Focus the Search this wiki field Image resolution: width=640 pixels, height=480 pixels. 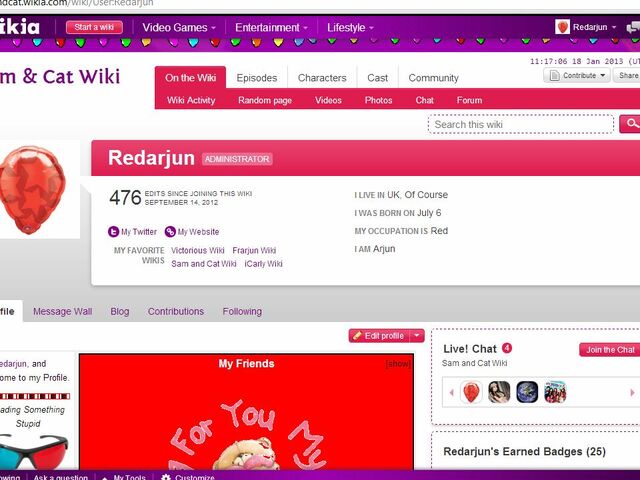click(x=521, y=124)
